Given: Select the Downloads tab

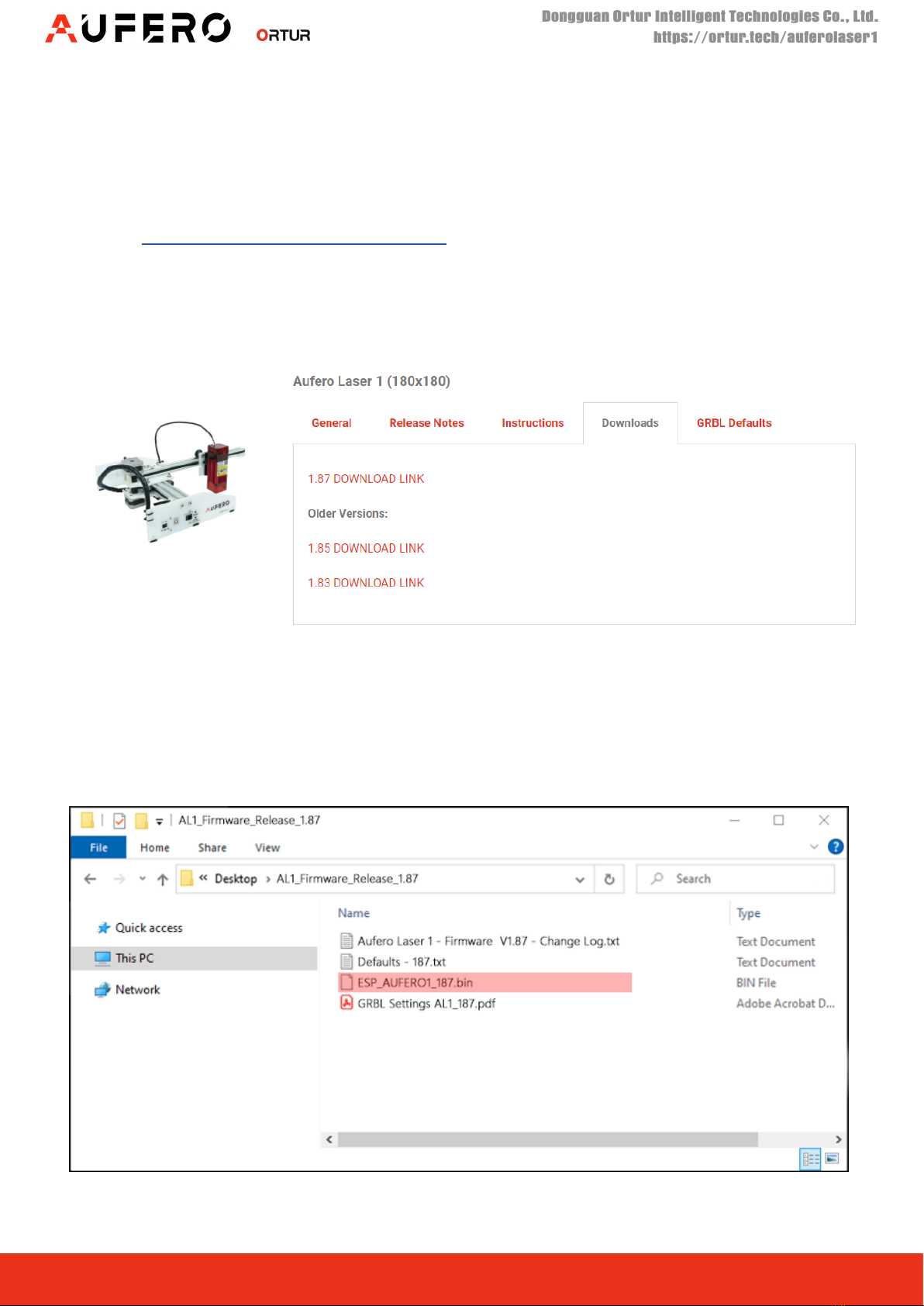Looking at the screenshot, I should pos(630,423).
